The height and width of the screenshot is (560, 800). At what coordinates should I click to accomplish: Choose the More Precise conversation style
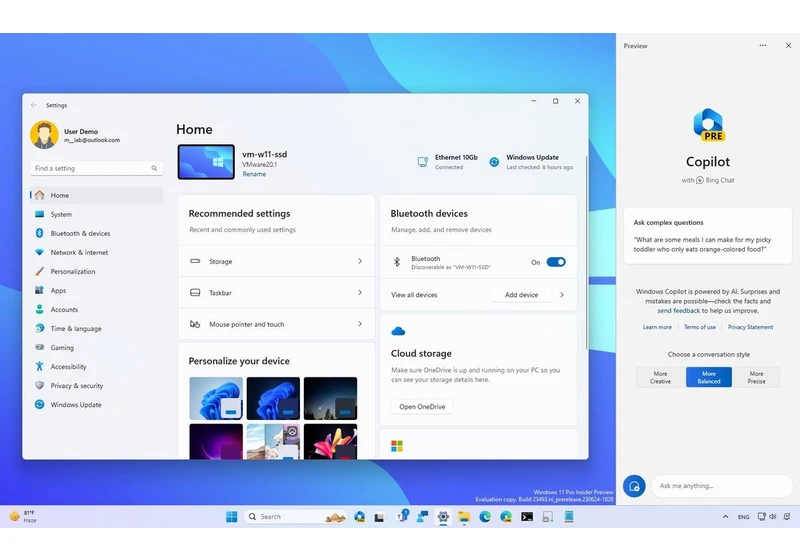point(756,377)
